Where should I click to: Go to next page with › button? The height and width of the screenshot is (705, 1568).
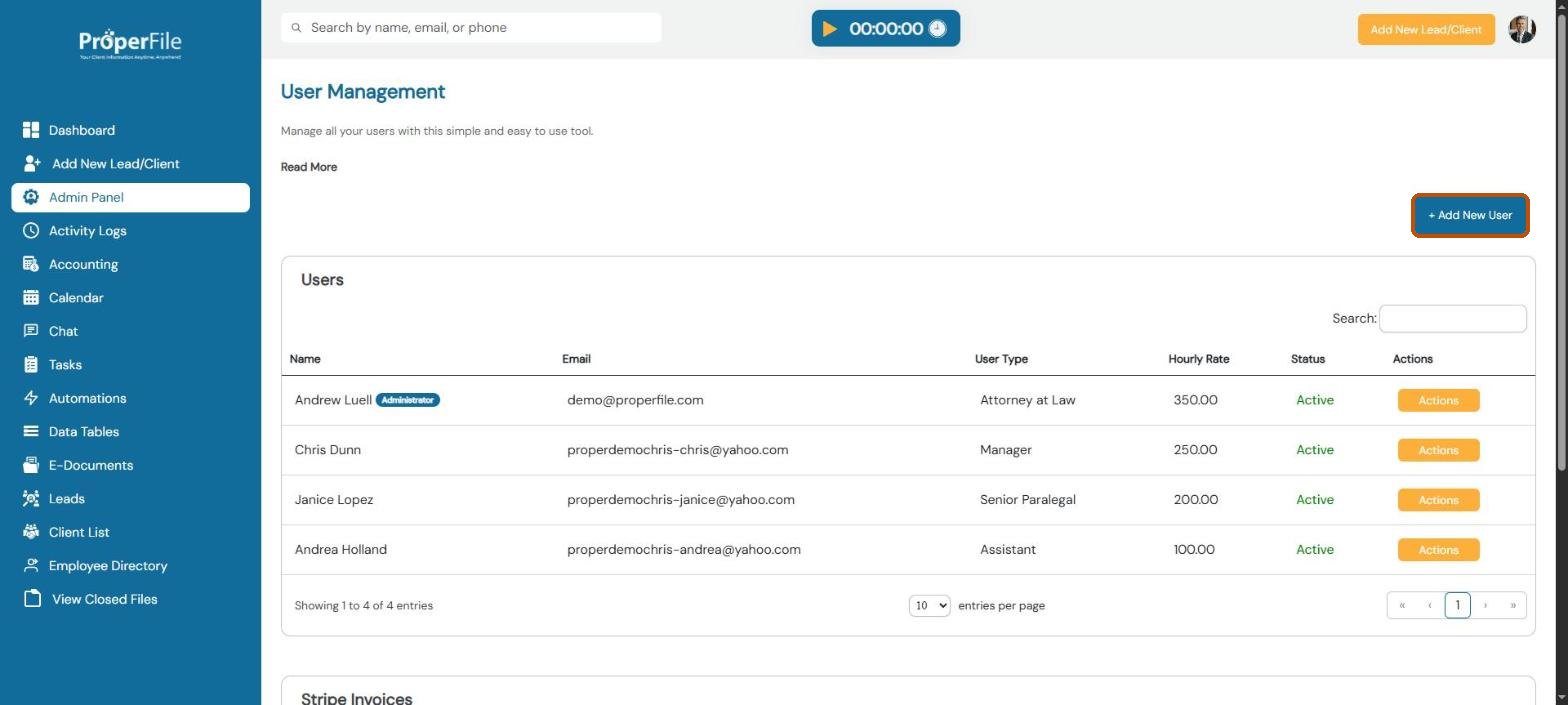pyautogui.click(x=1485, y=605)
